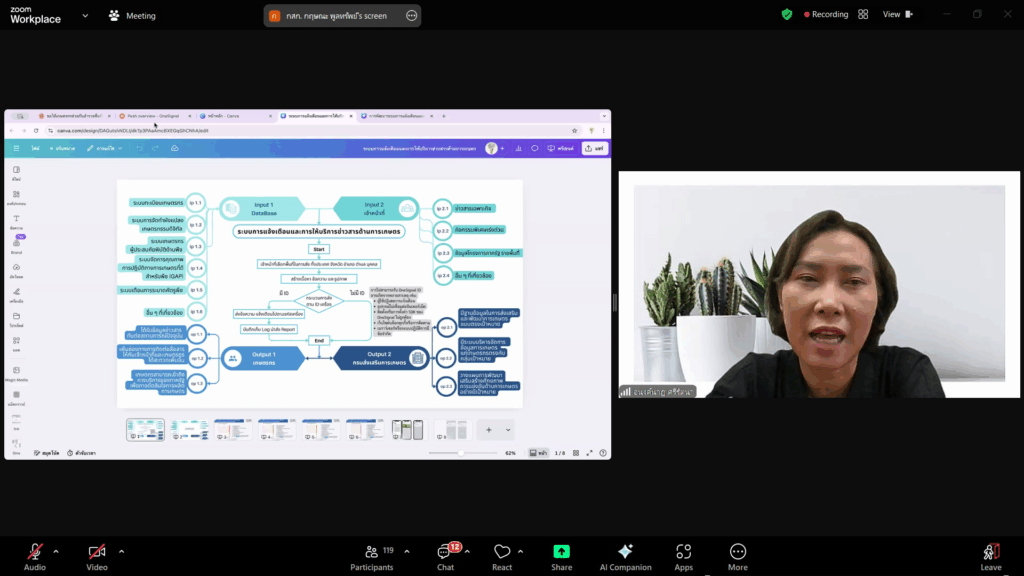Select the first page thumbnail in Canva
1024x576 pixels.
[145, 429]
